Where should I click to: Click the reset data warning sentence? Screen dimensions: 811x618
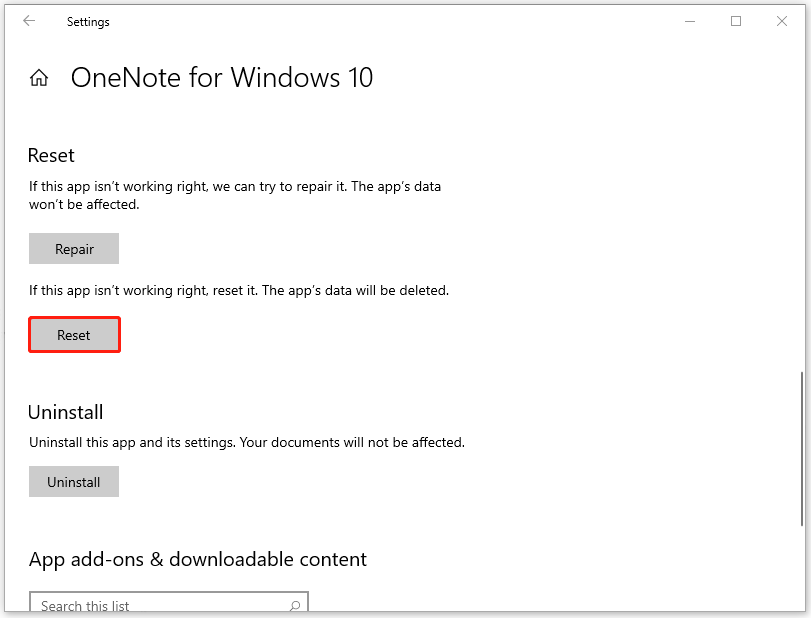239,290
